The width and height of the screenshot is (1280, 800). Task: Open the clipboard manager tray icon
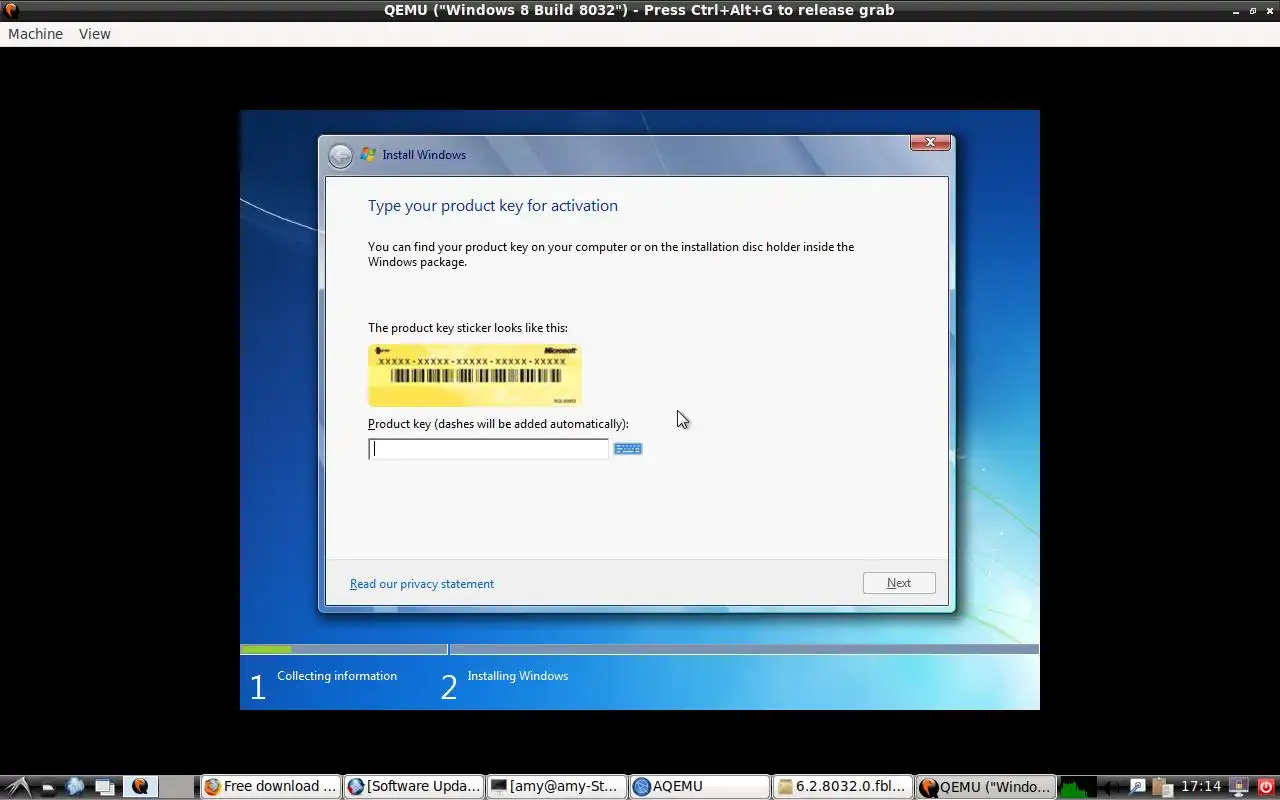[1162, 788]
